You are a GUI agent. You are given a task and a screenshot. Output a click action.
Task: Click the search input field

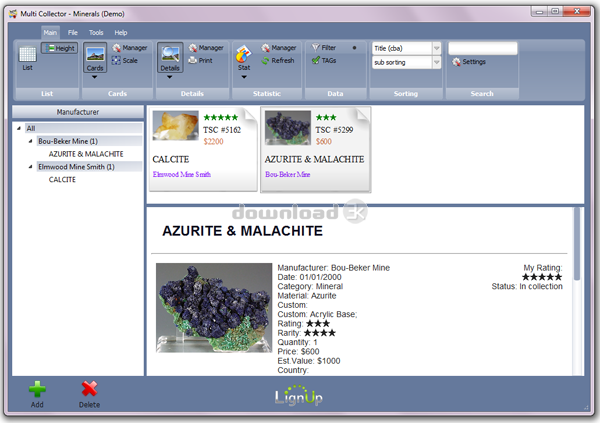(482, 47)
